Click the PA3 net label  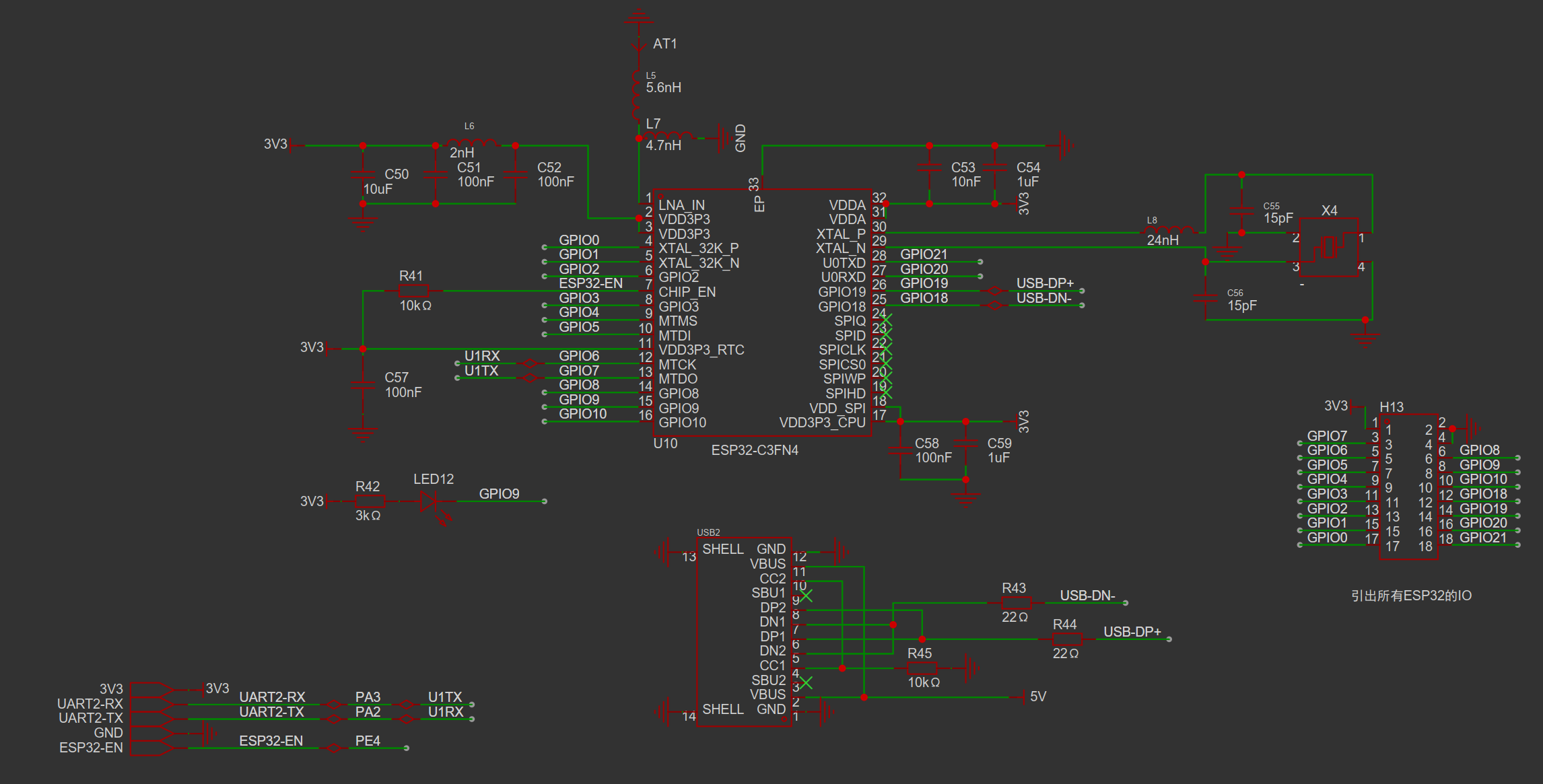368,697
